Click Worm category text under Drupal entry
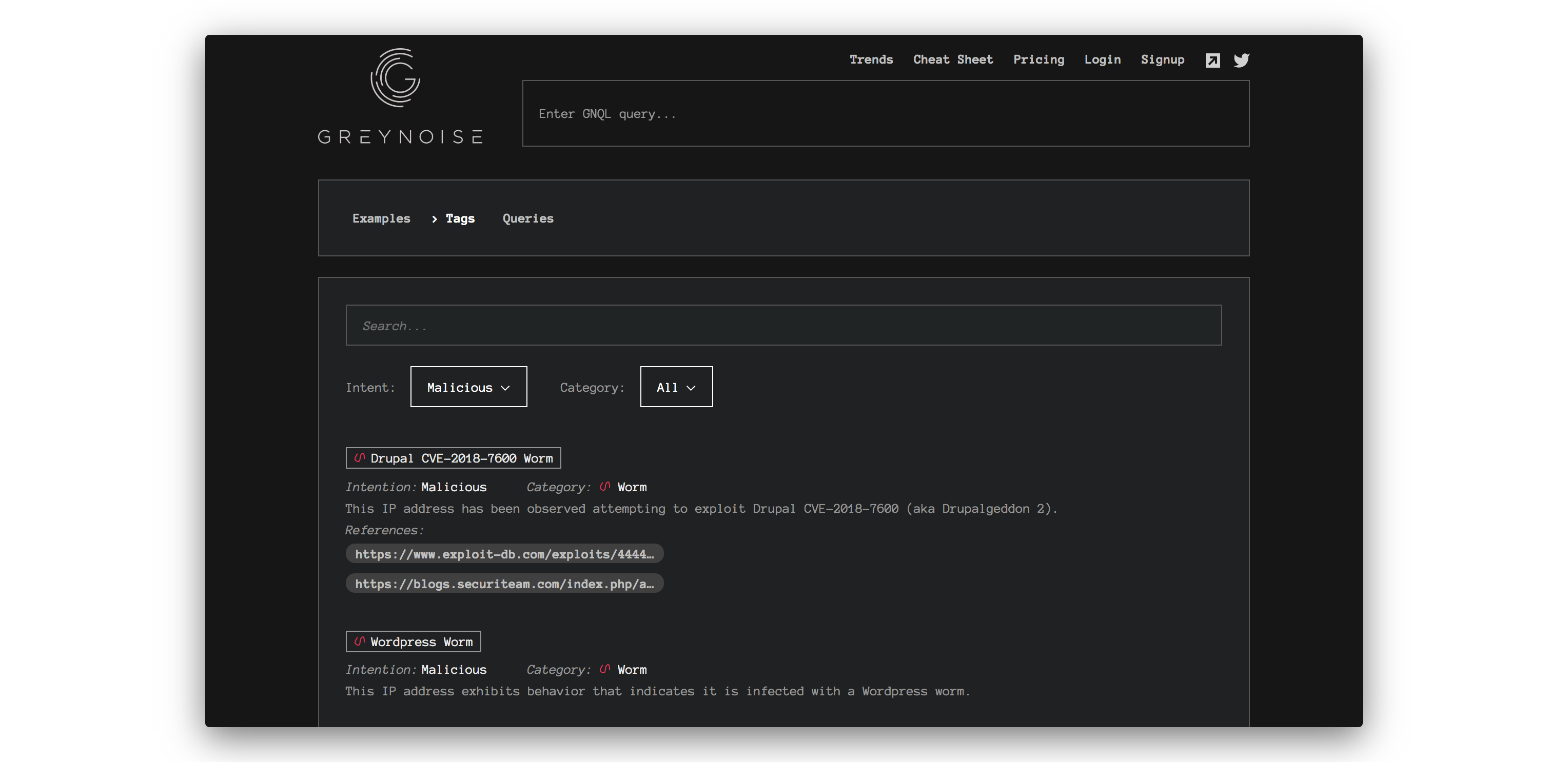Viewport: 1568px width, 762px height. 632,487
